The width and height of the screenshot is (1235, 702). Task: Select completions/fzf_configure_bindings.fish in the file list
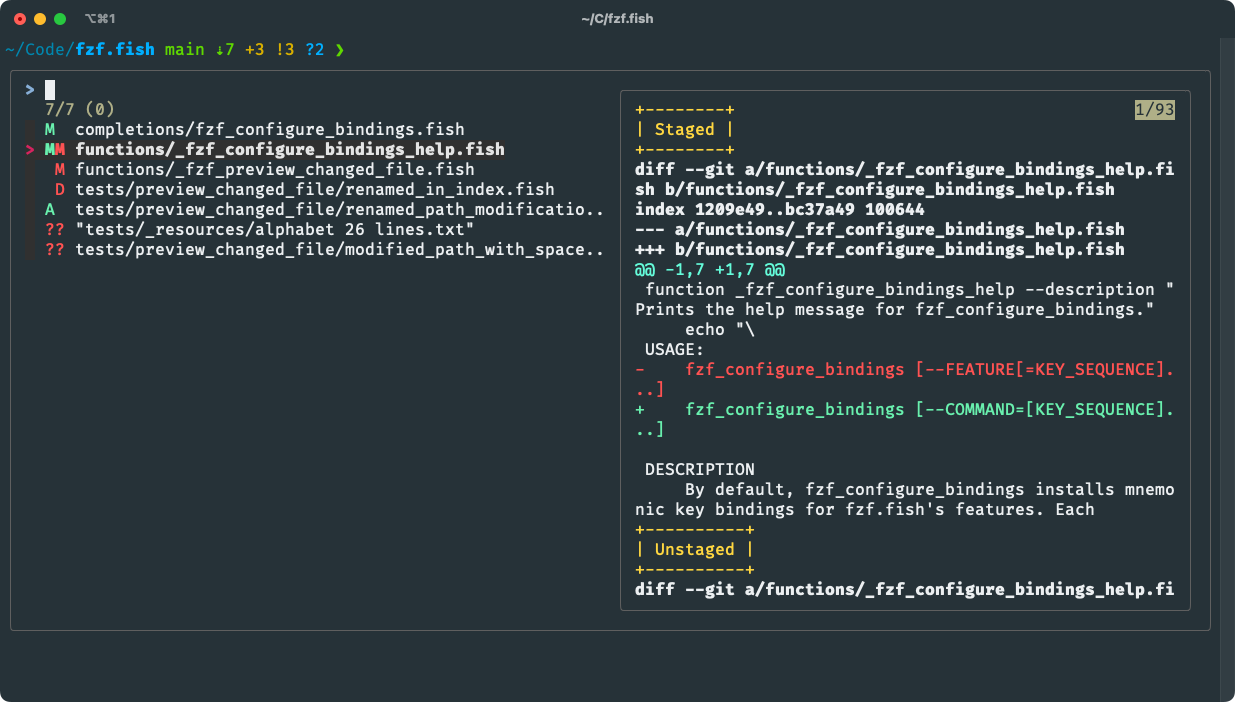click(x=269, y=129)
